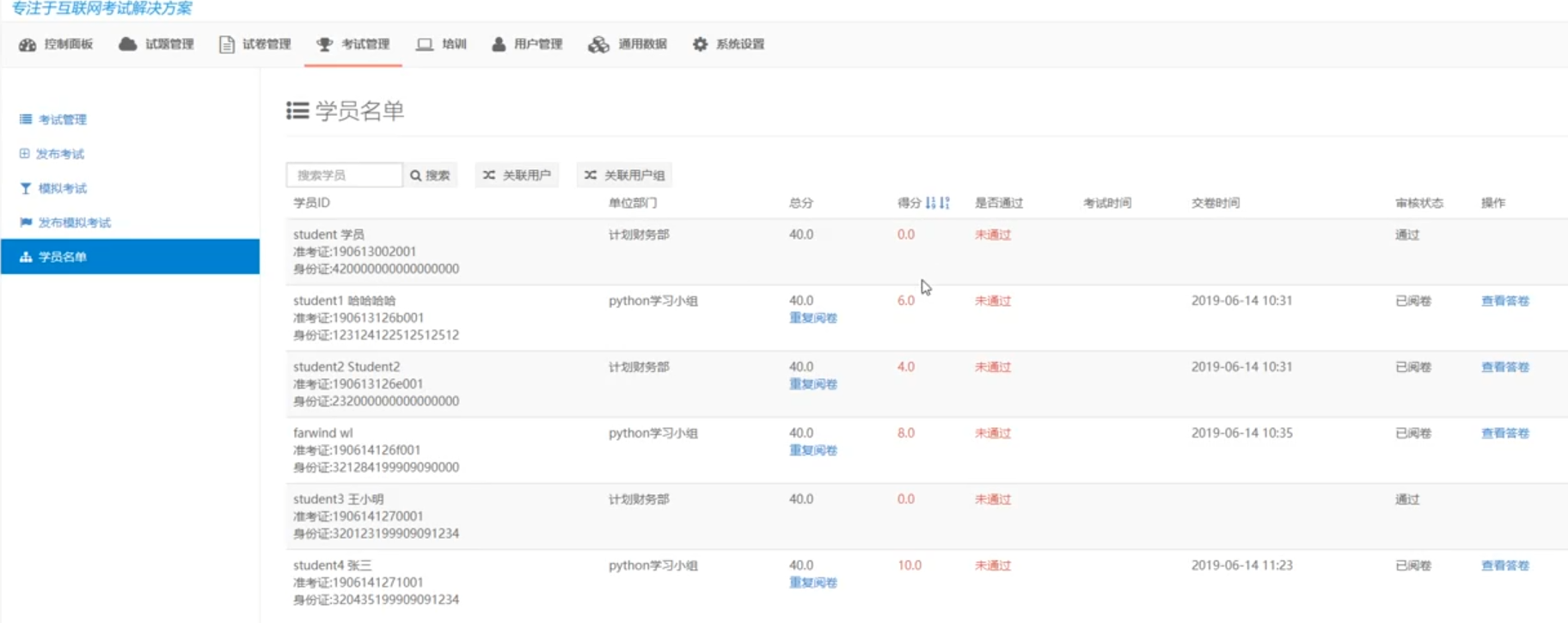Sort 得分 ascending with the 1-9 icon
This screenshot has height=623, width=1568.
pyautogui.click(x=930, y=203)
